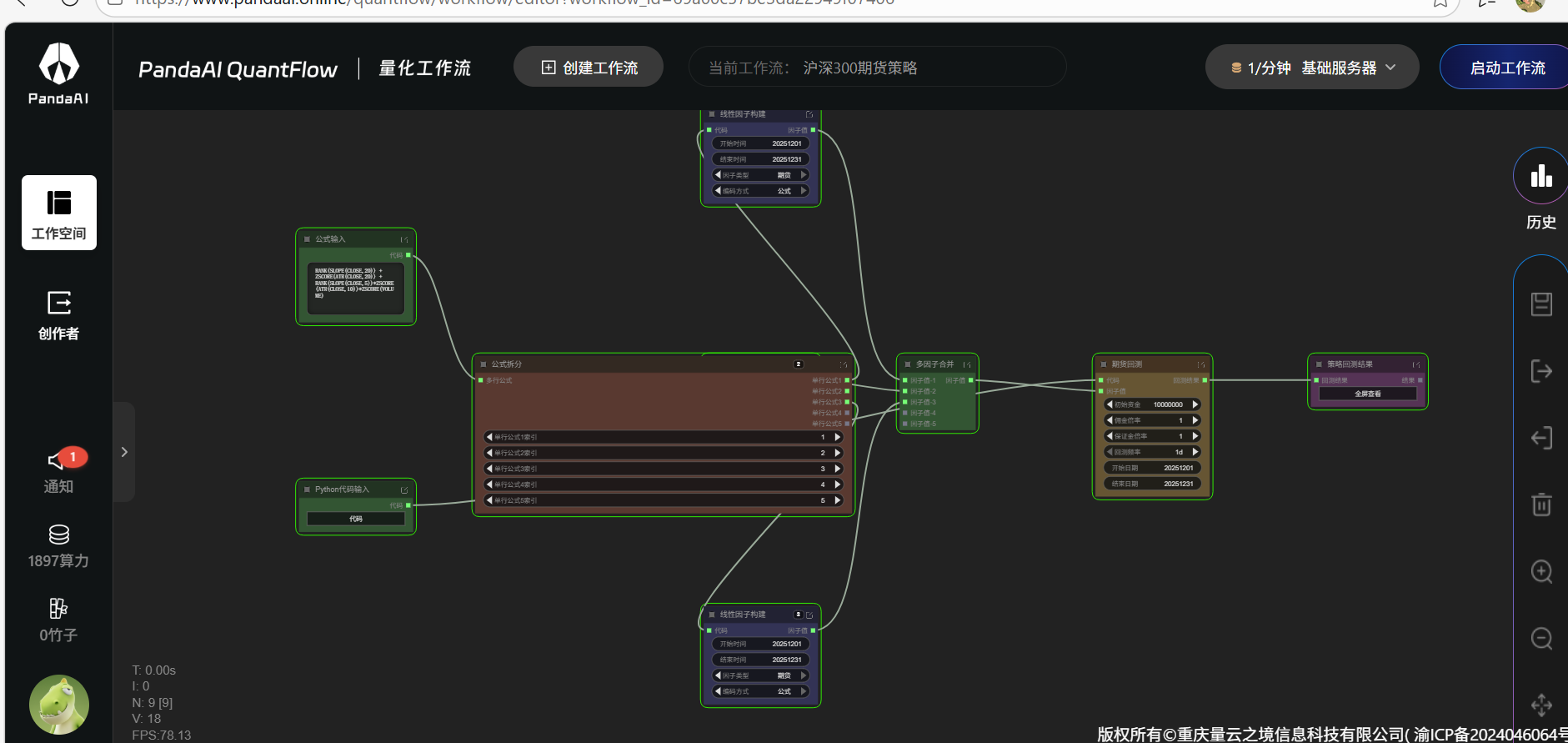
Task: Collapse the 期货回测 node via title square
Action: (x=1103, y=364)
